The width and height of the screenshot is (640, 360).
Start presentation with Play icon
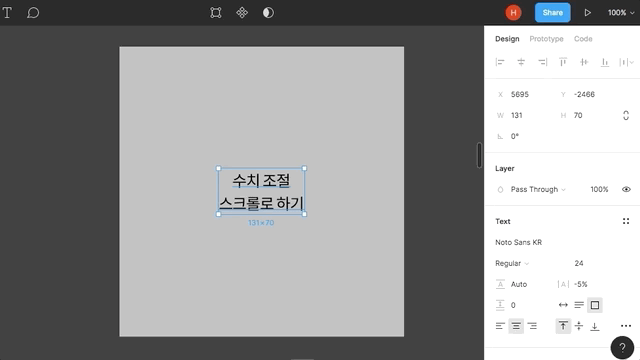click(x=587, y=13)
